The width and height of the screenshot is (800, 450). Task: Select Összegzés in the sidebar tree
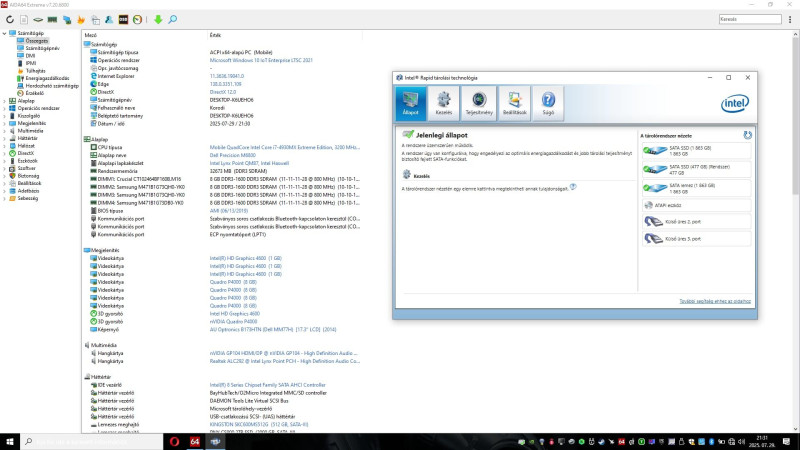(x=37, y=40)
